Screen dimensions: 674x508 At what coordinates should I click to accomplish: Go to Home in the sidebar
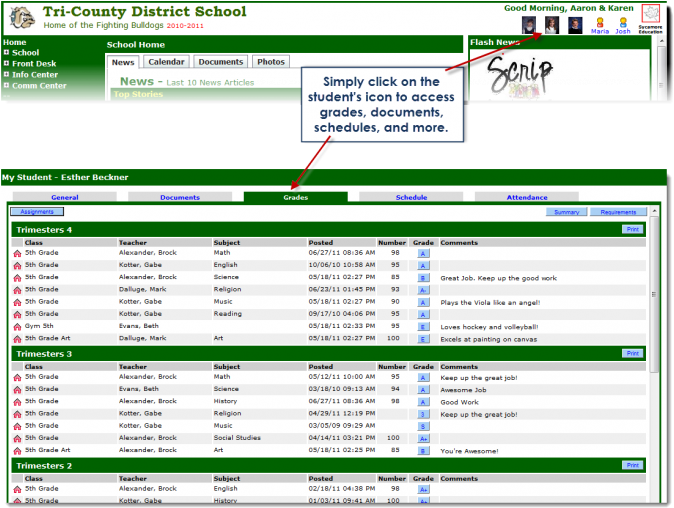click(x=15, y=42)
